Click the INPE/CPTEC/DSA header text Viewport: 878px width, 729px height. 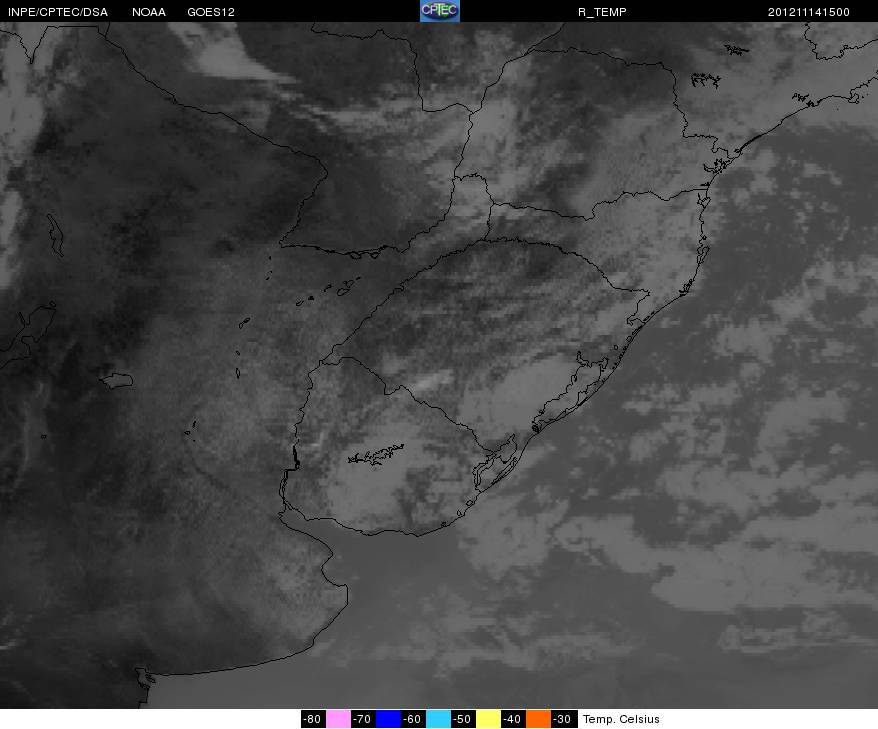click(x=58, y=12)
